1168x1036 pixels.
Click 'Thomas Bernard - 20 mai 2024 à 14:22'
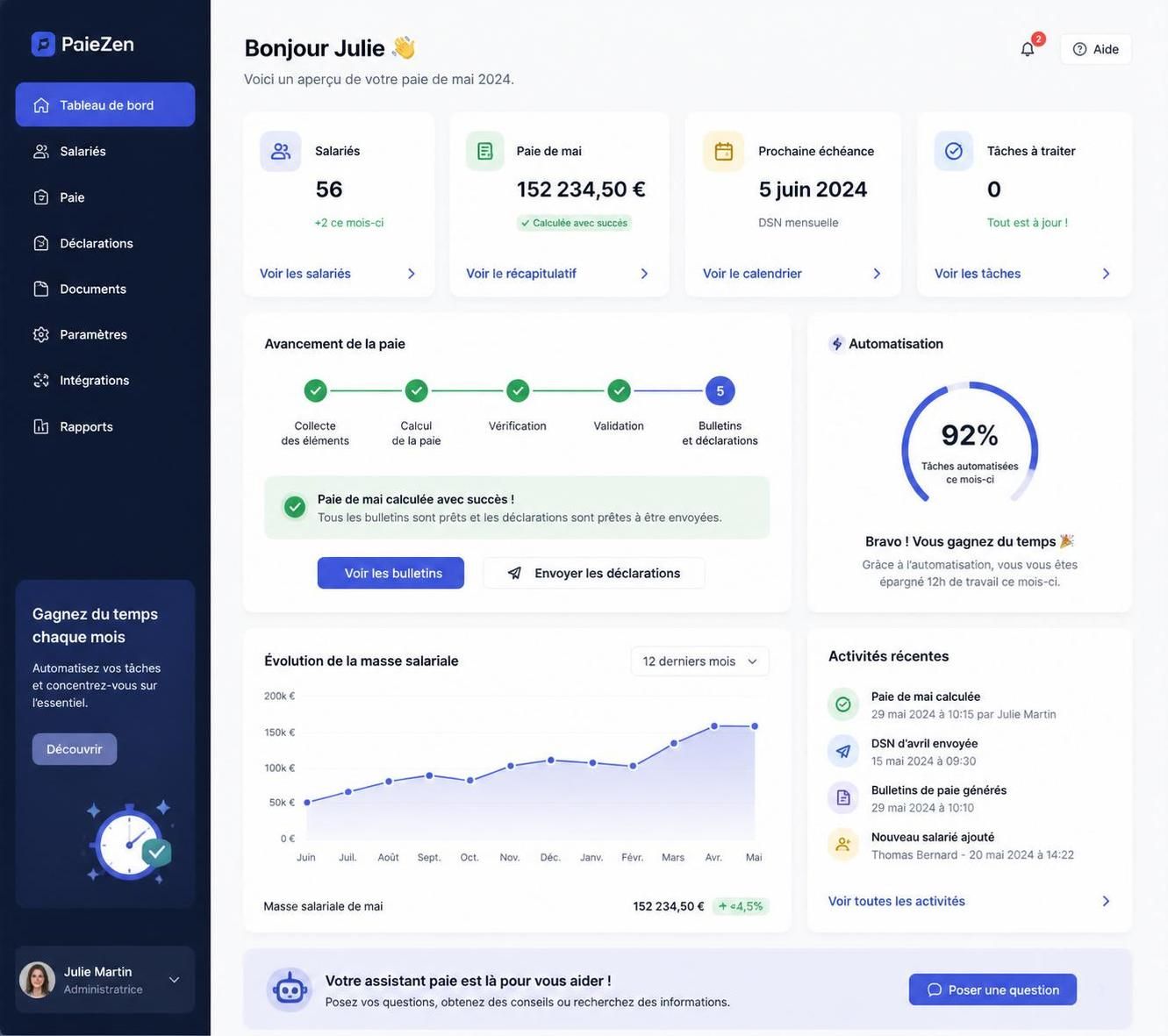click(972, 854)
